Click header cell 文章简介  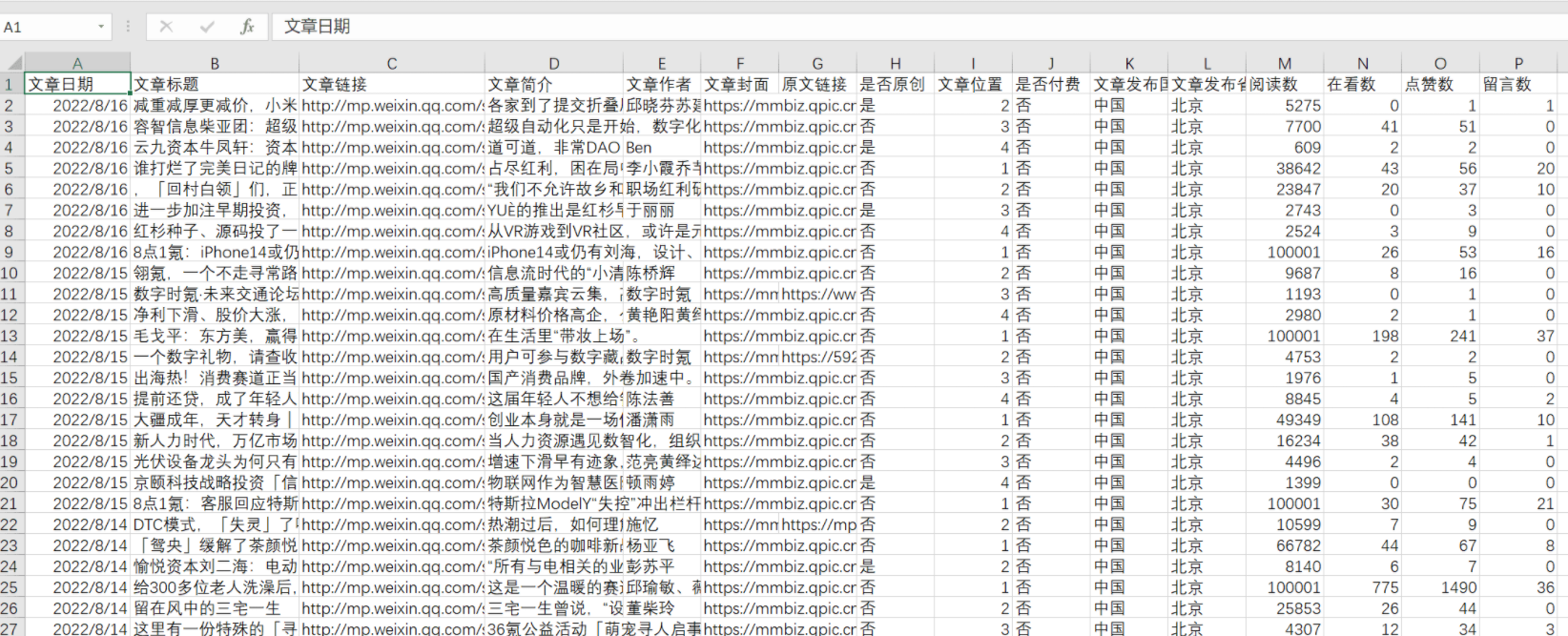point(554,84)
